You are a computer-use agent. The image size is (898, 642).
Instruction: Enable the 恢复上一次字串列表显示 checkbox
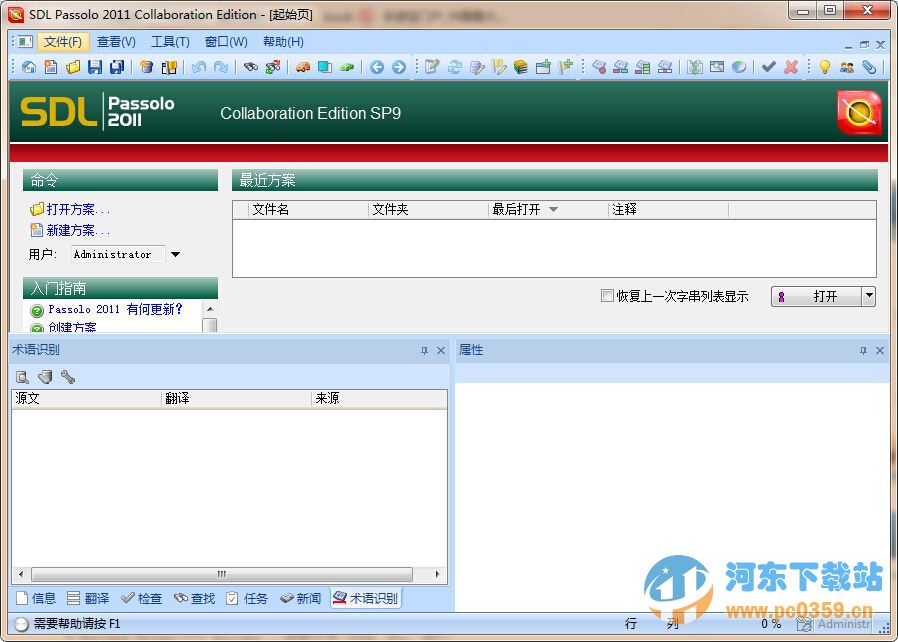607,294
